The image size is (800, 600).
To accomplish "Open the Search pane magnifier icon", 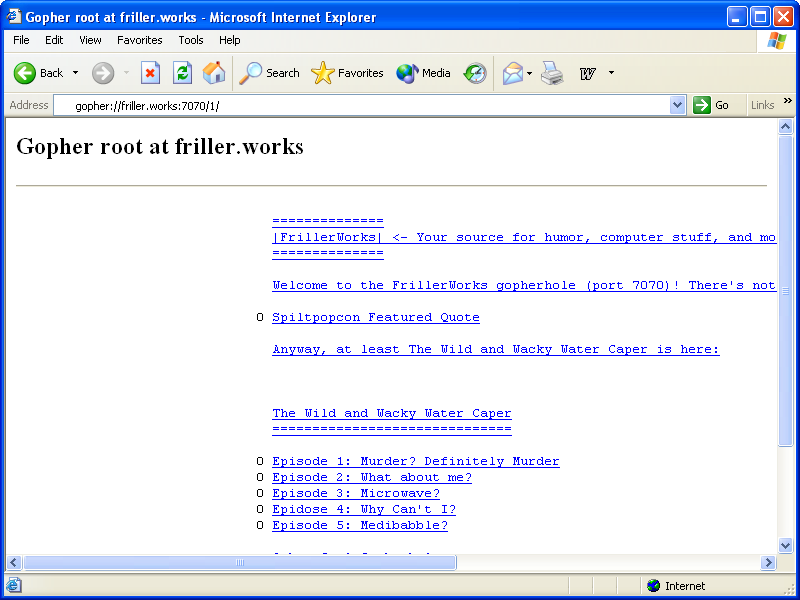I will click(x=269, y=73).
